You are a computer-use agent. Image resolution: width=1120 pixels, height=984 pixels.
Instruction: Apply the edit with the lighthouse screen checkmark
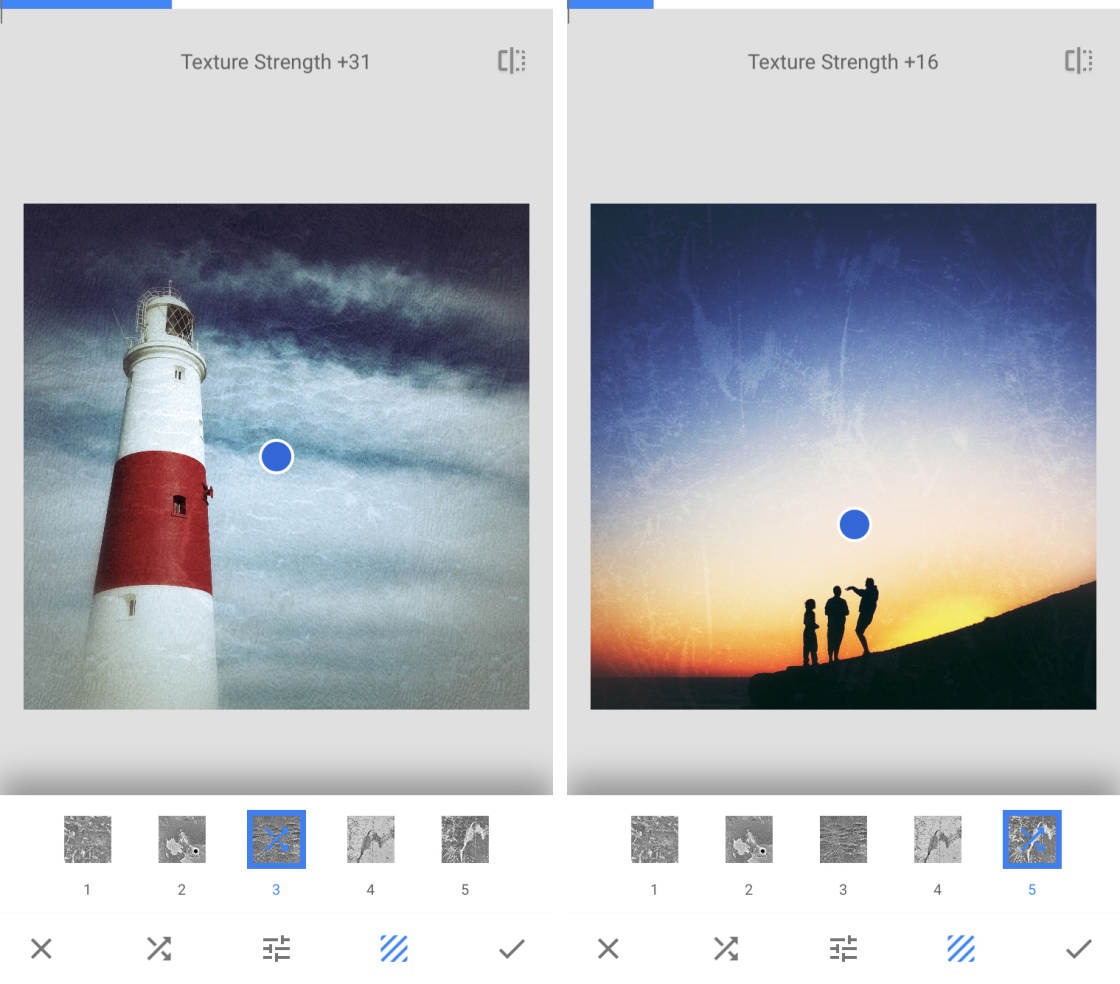pyautogui.click(x=511, y=948)
